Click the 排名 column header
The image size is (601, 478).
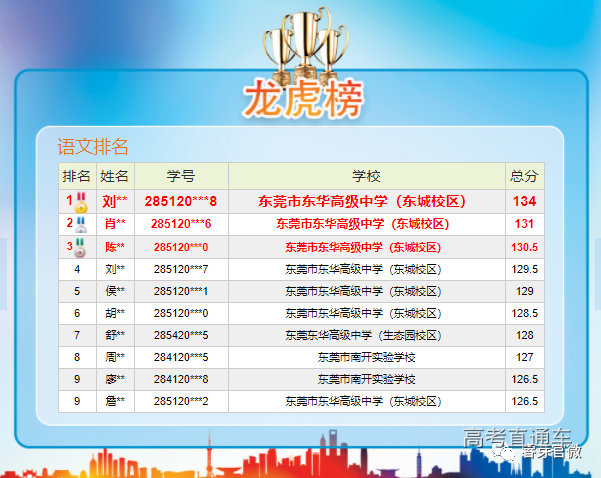[x=77, y=176]
